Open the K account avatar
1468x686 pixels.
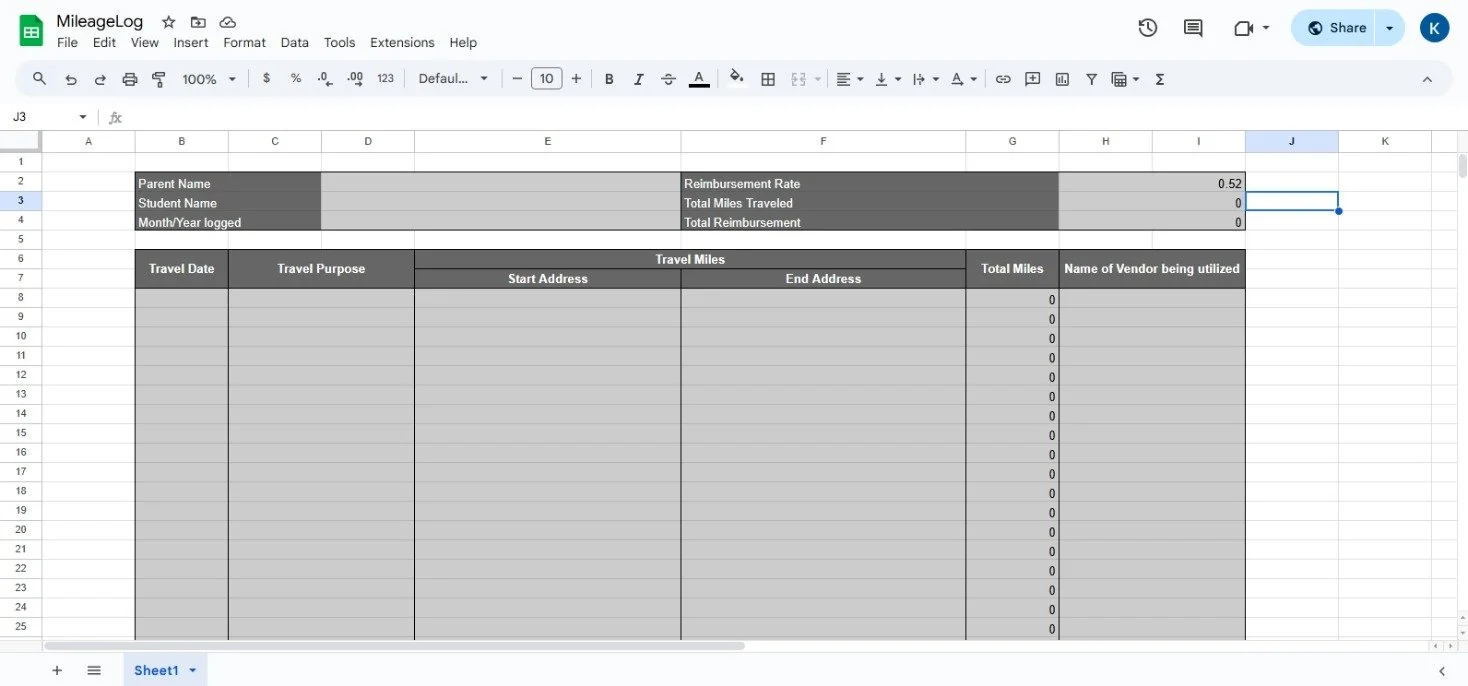[x=1434, y=28]
